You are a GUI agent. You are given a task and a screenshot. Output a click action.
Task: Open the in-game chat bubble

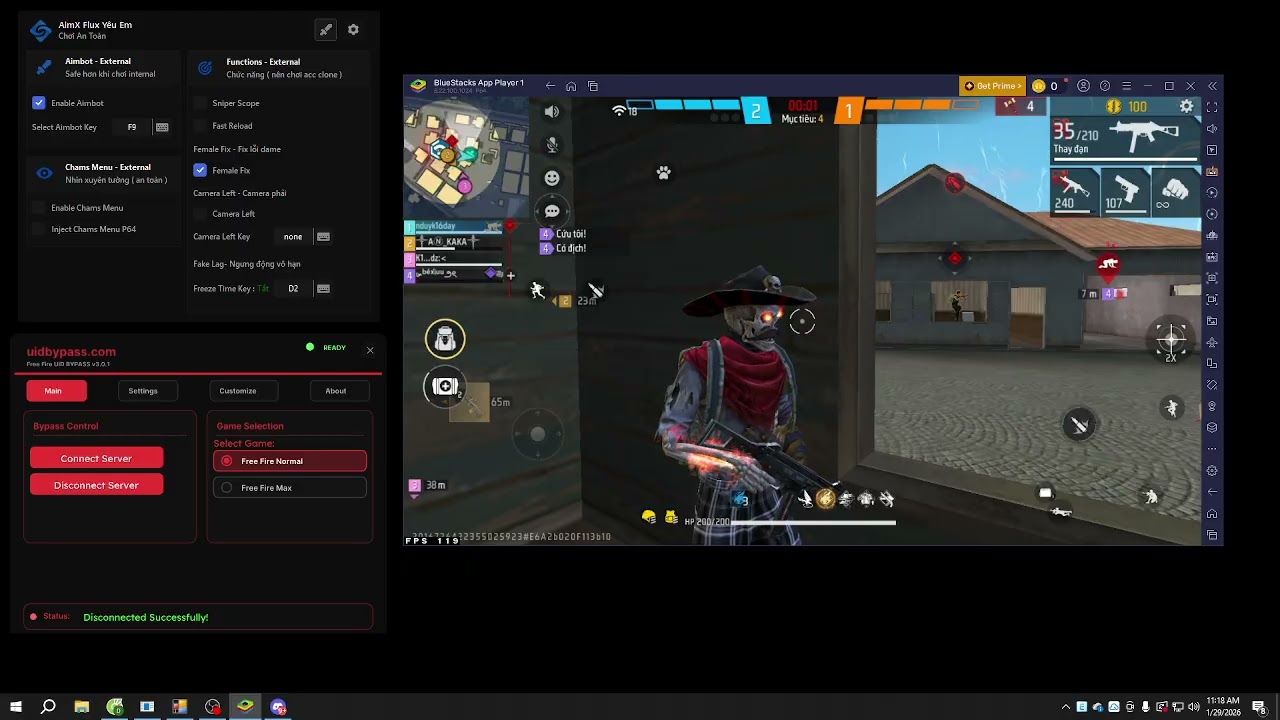(x=552, y=212)
